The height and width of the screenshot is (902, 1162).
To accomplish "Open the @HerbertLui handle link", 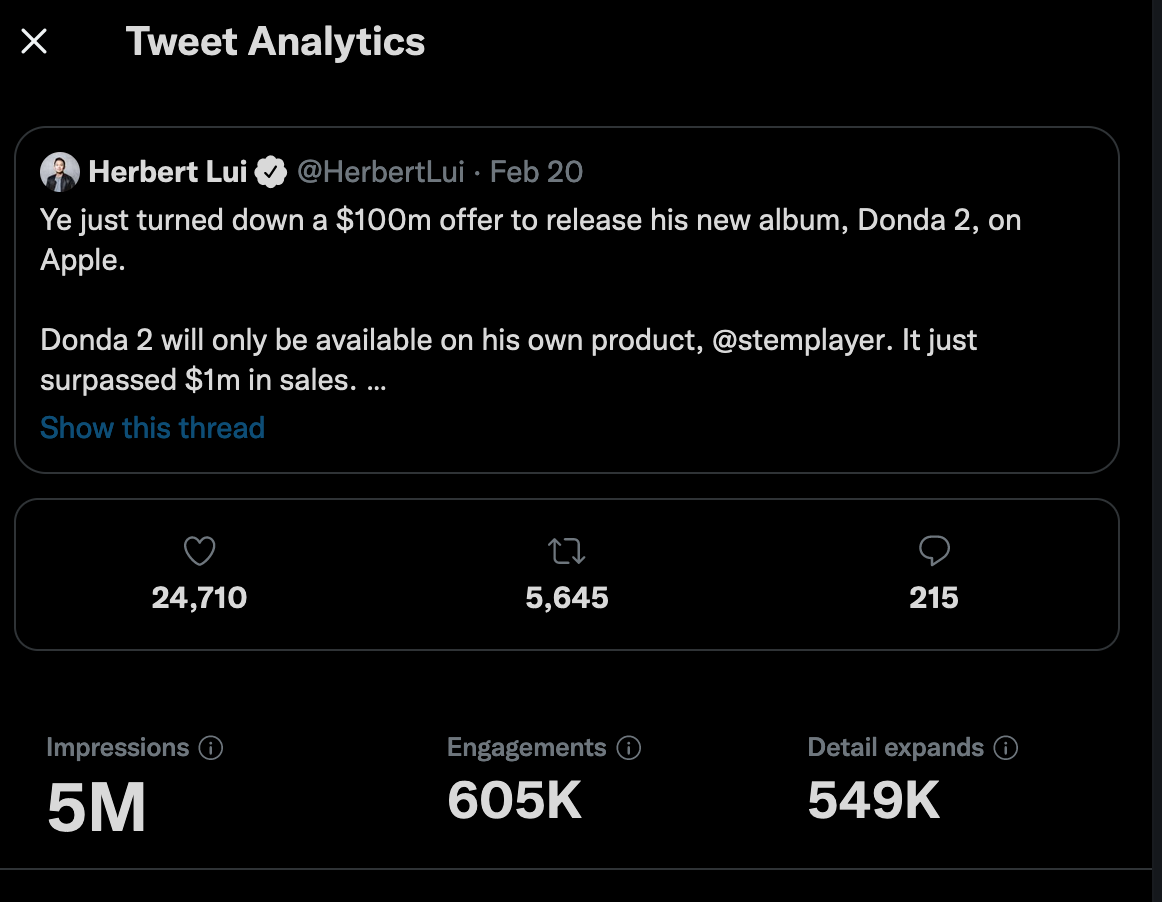I will pos(381,172).
